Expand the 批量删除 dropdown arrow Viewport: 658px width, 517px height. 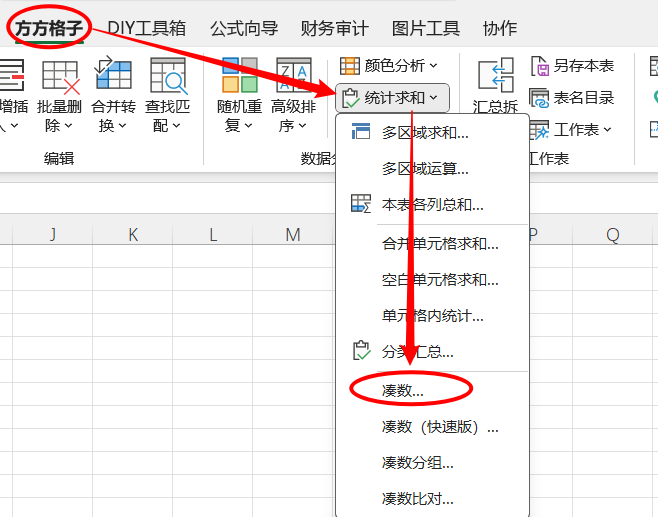pyautogui.click(x=69, y=125)
